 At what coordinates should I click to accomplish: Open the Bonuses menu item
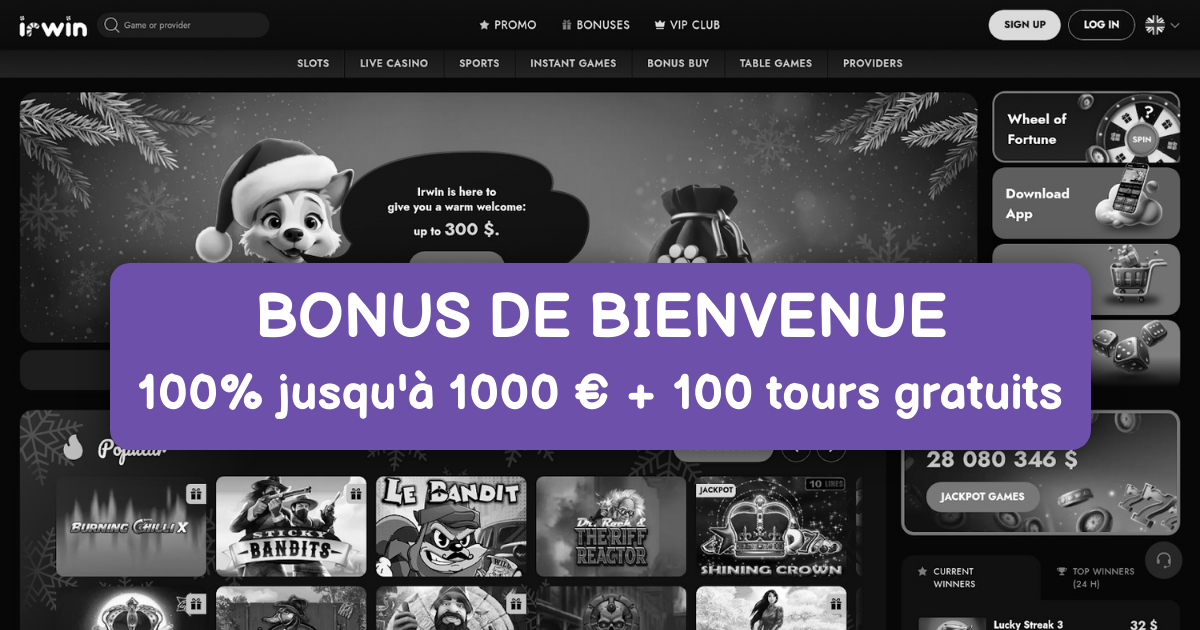pos(596,25)
